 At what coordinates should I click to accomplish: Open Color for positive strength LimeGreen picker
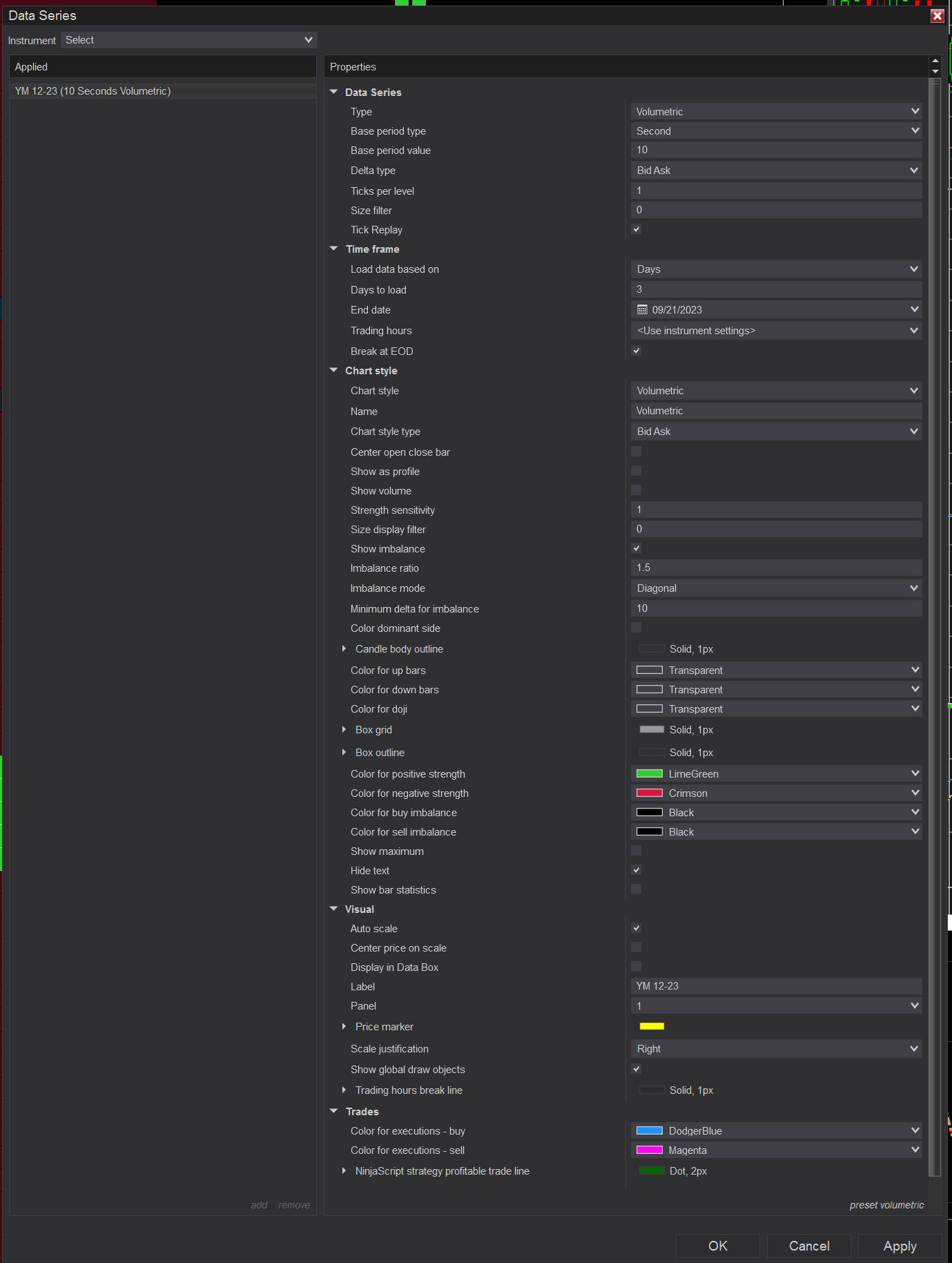777,773
